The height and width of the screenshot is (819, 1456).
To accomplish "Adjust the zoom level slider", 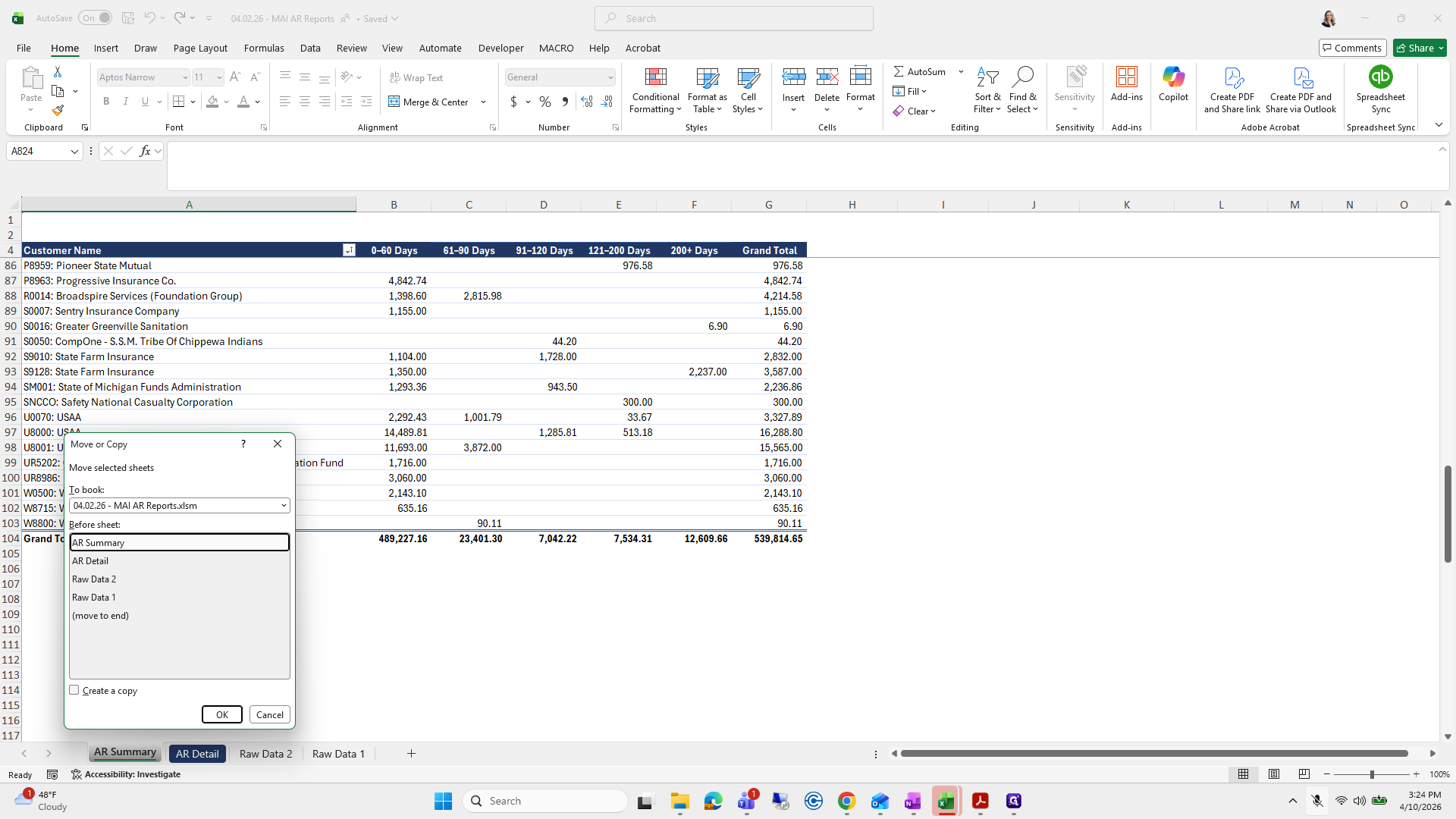I will 1371,774.
